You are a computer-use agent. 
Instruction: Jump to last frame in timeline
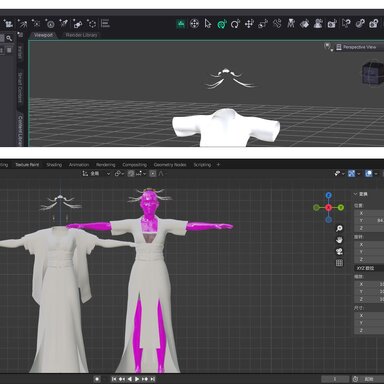click(152, 379)
